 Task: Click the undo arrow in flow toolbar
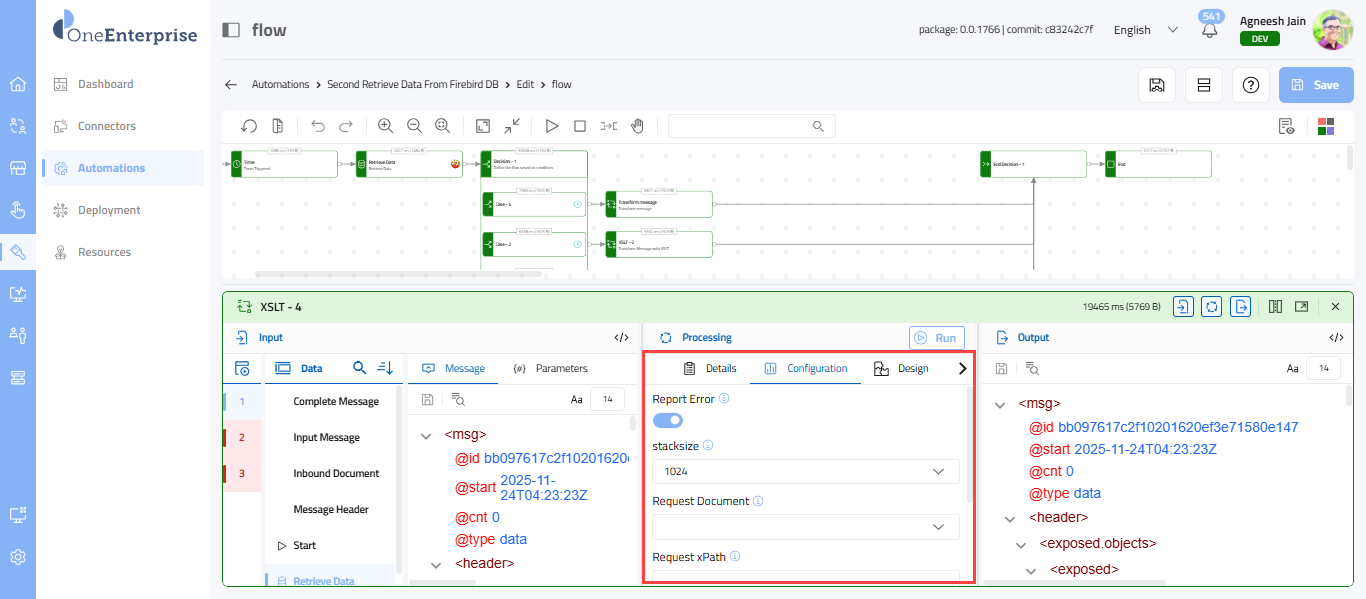click(318, 126)
